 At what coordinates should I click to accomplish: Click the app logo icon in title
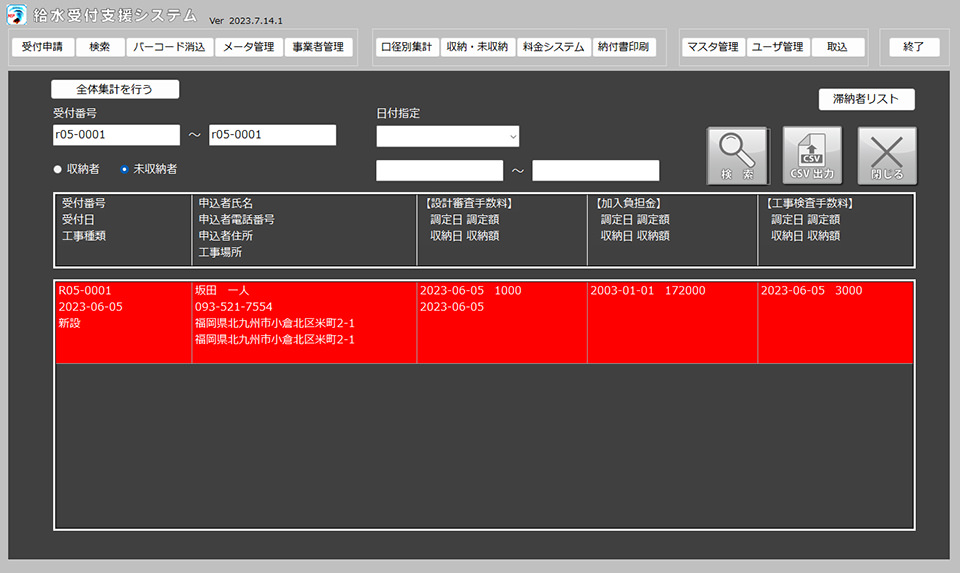[x=17, y=17]
